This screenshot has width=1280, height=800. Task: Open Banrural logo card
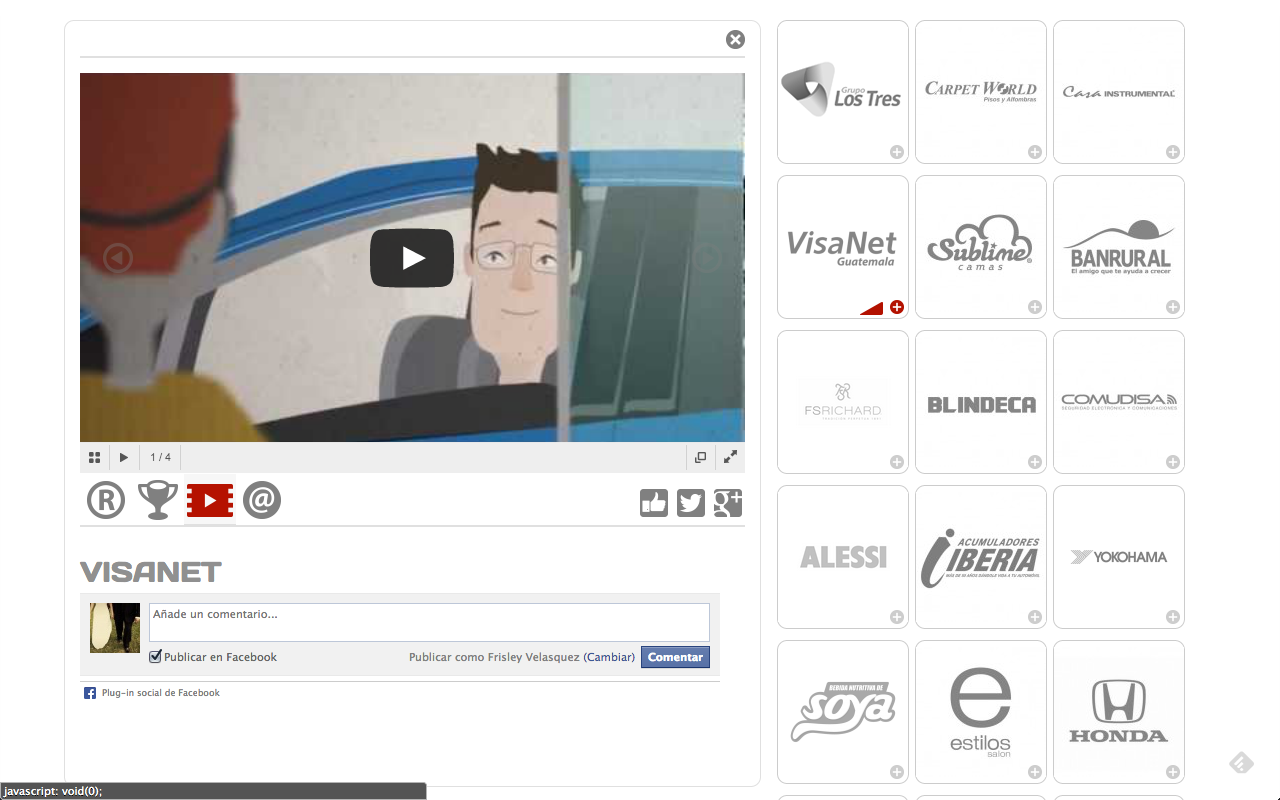pyautogui.click(x=1119, y=247)
